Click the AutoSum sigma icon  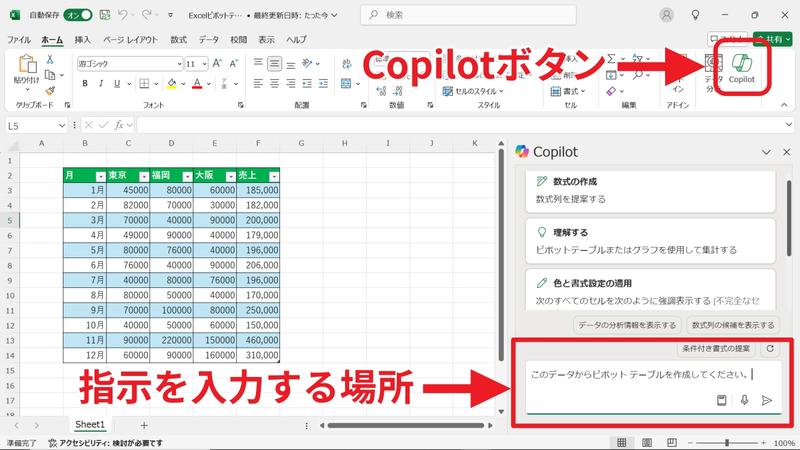(x=611, y=59)
